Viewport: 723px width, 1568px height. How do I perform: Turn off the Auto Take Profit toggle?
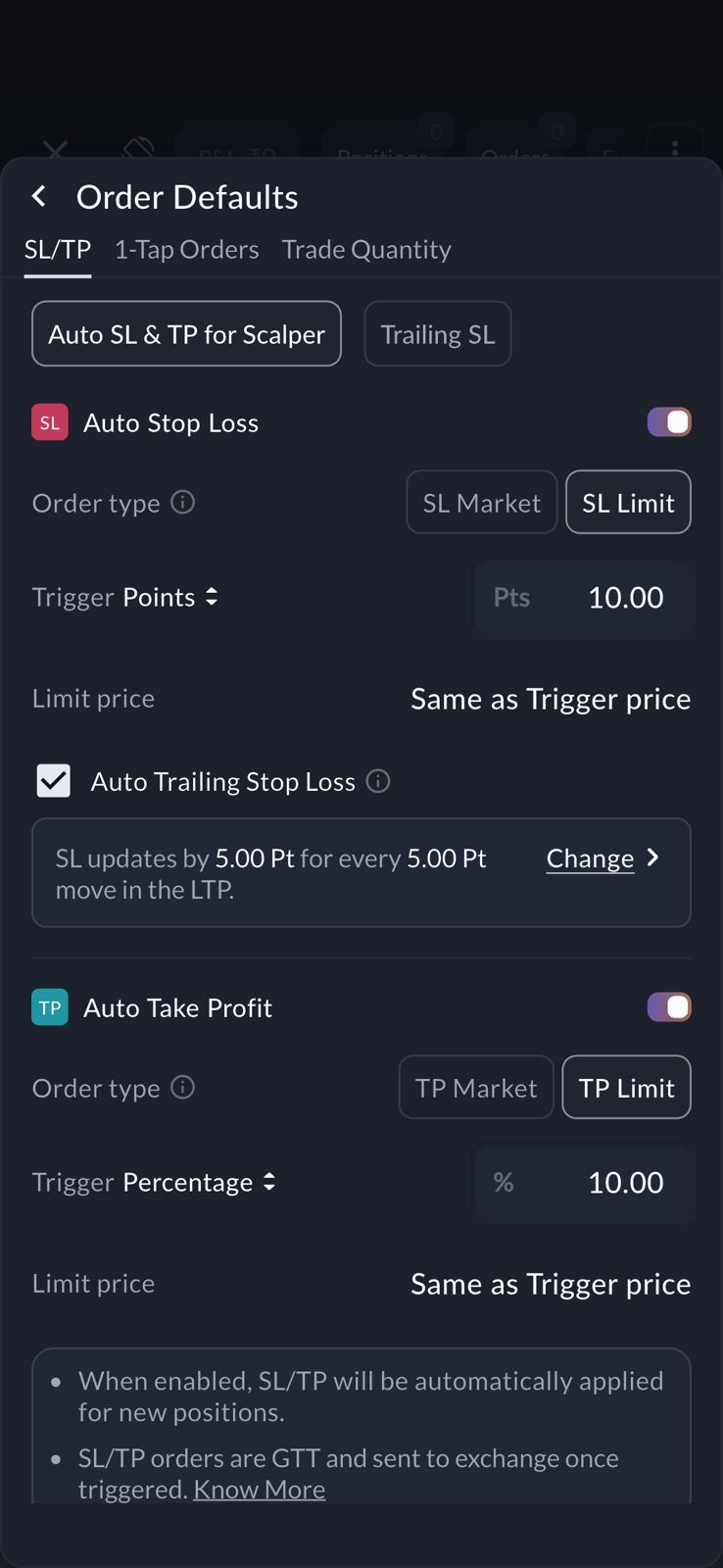(669, 1007)
